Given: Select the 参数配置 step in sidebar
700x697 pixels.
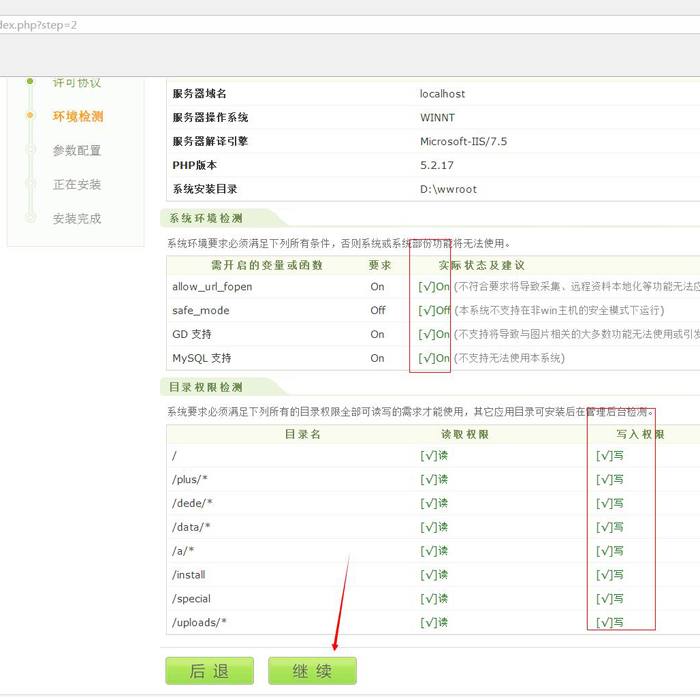Looking at the screenshot, I should pos(77,151).
